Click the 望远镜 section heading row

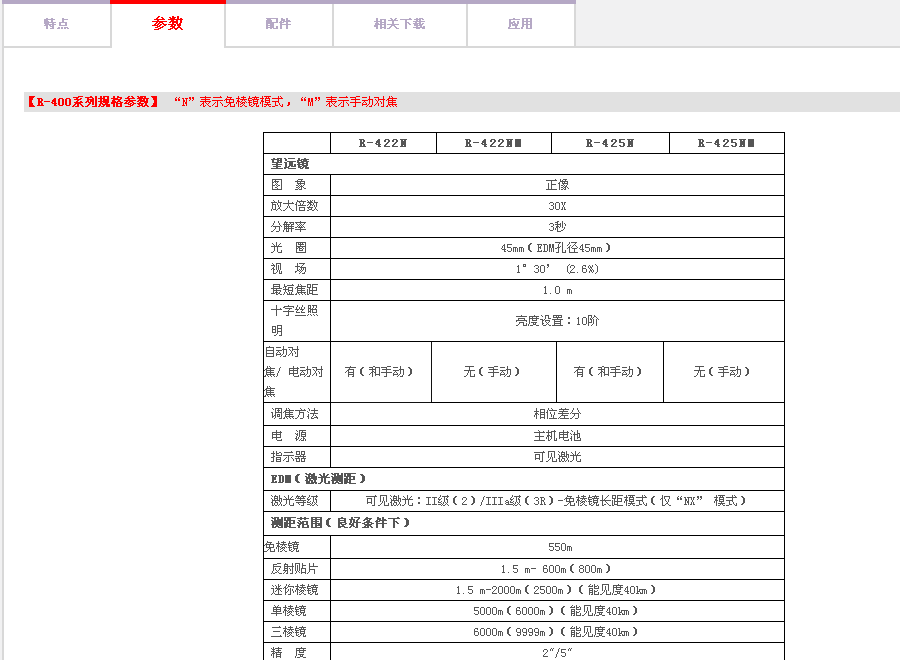(290, 164)
